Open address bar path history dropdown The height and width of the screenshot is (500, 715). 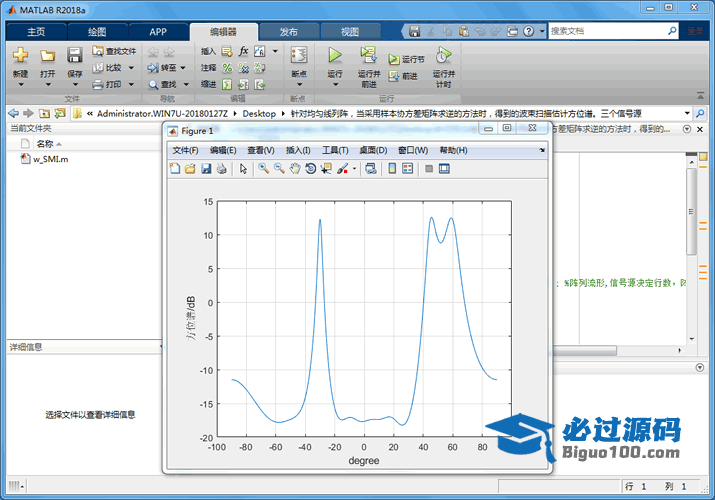(x=687, y=113)
